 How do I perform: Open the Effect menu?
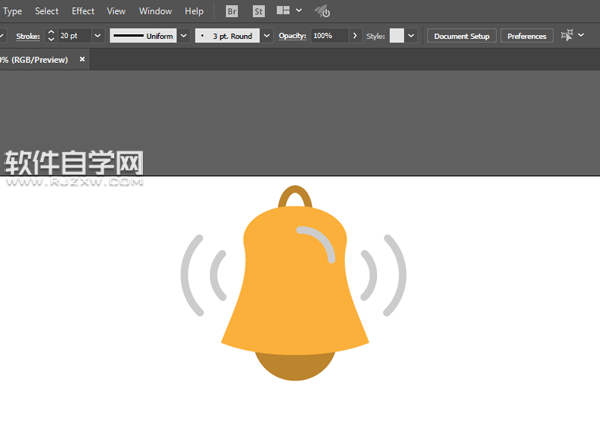pyautogui.click(x=83, y=11)
